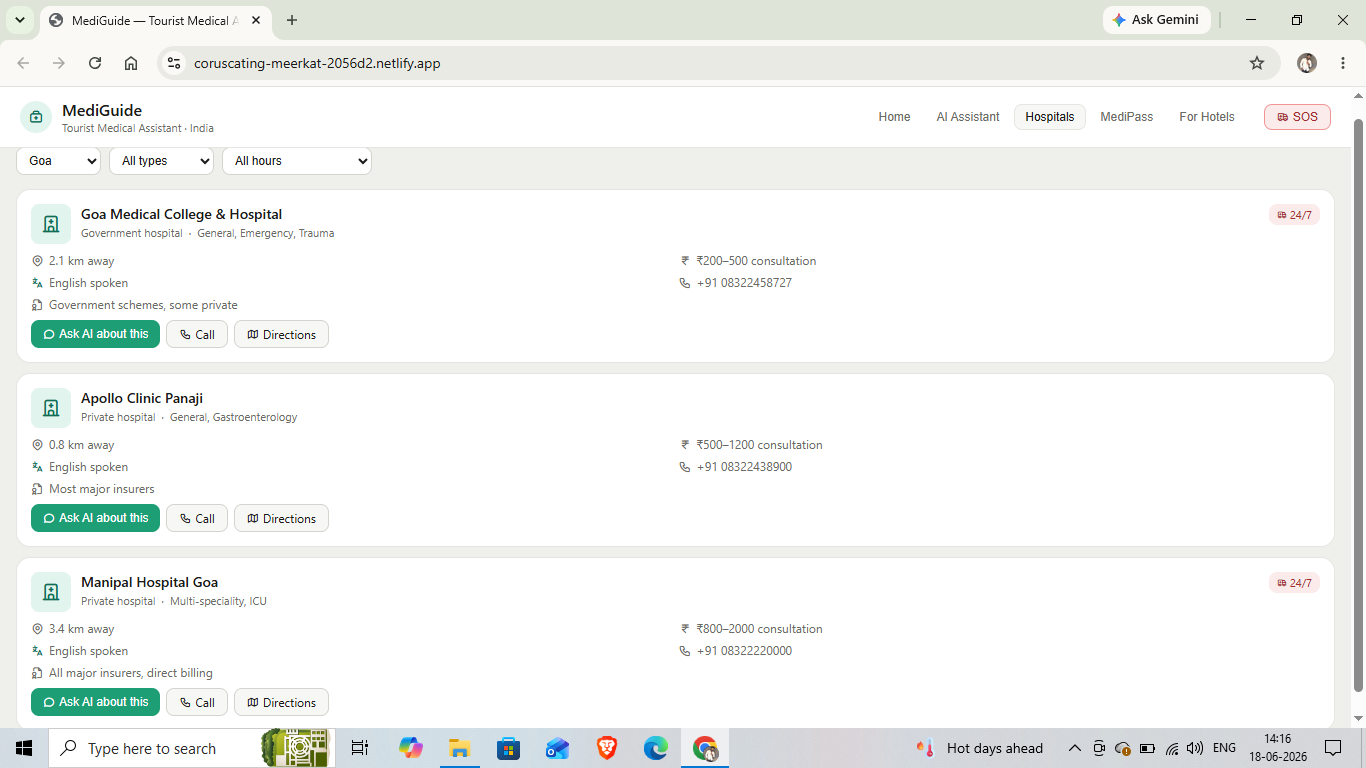
Task: Click the phone icon next to +91 08322220000
Action: (x=685, y=651)
